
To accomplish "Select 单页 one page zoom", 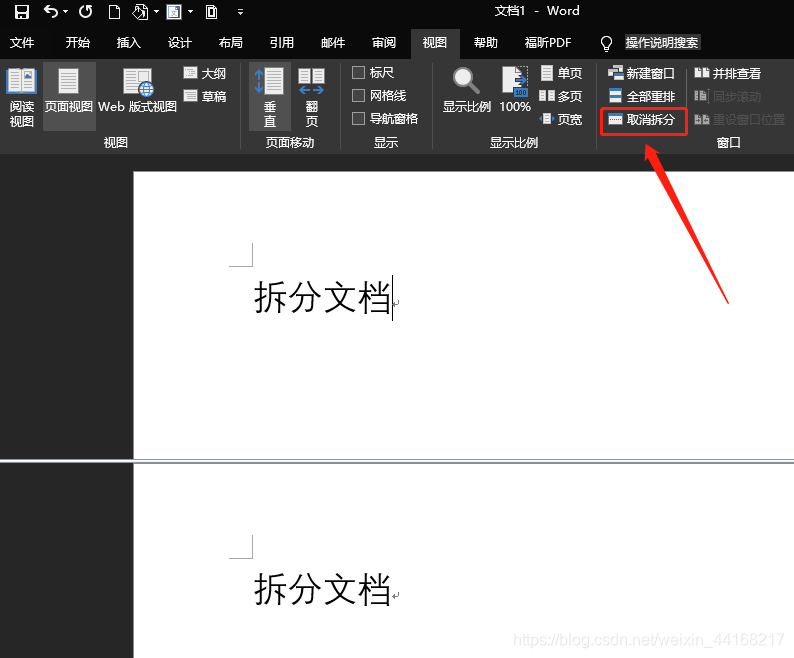I will (x=561, y=73).
